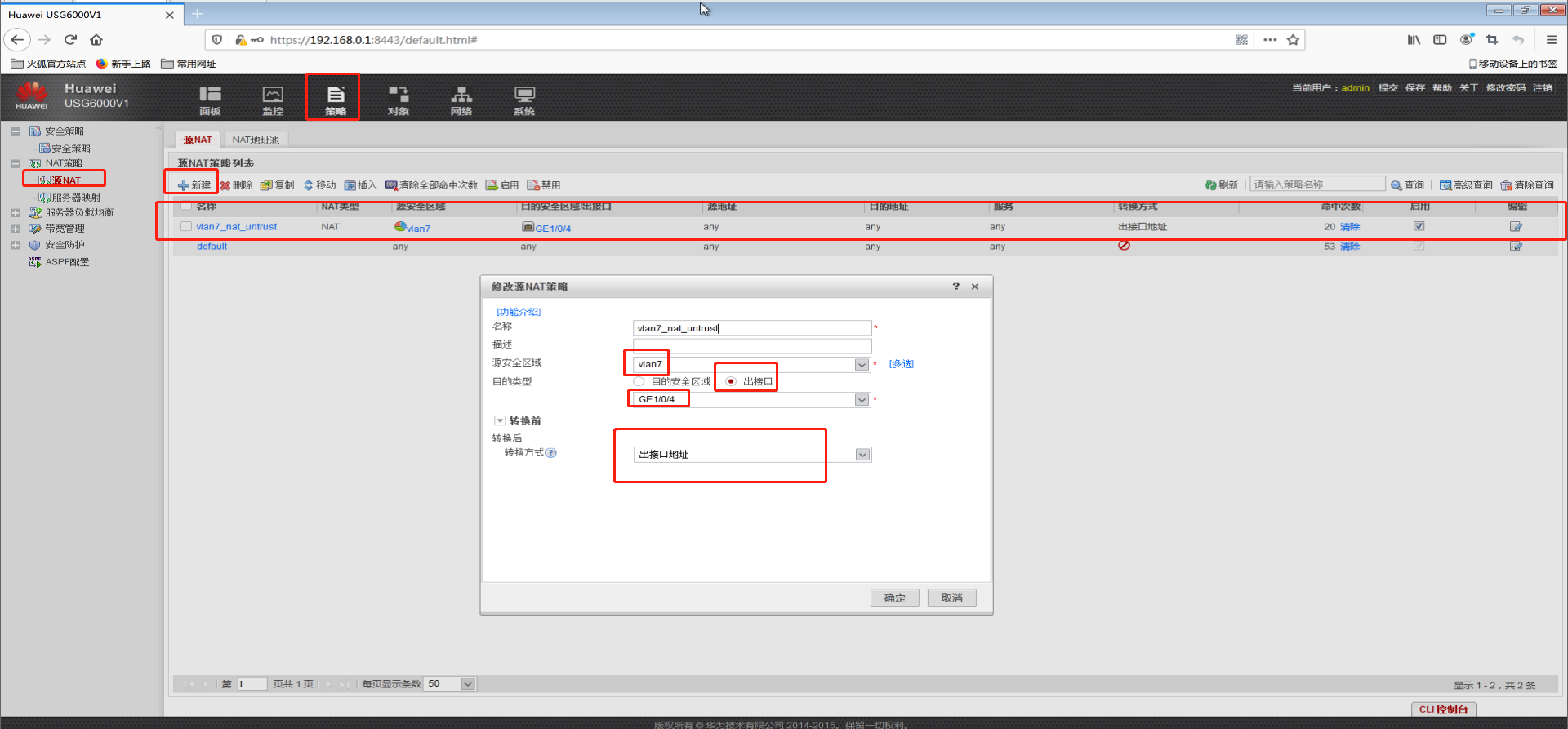Viewport: 1568px width, 729px height.
Task: Open the 监控 monitor nav icon
Action: point(273,100)
